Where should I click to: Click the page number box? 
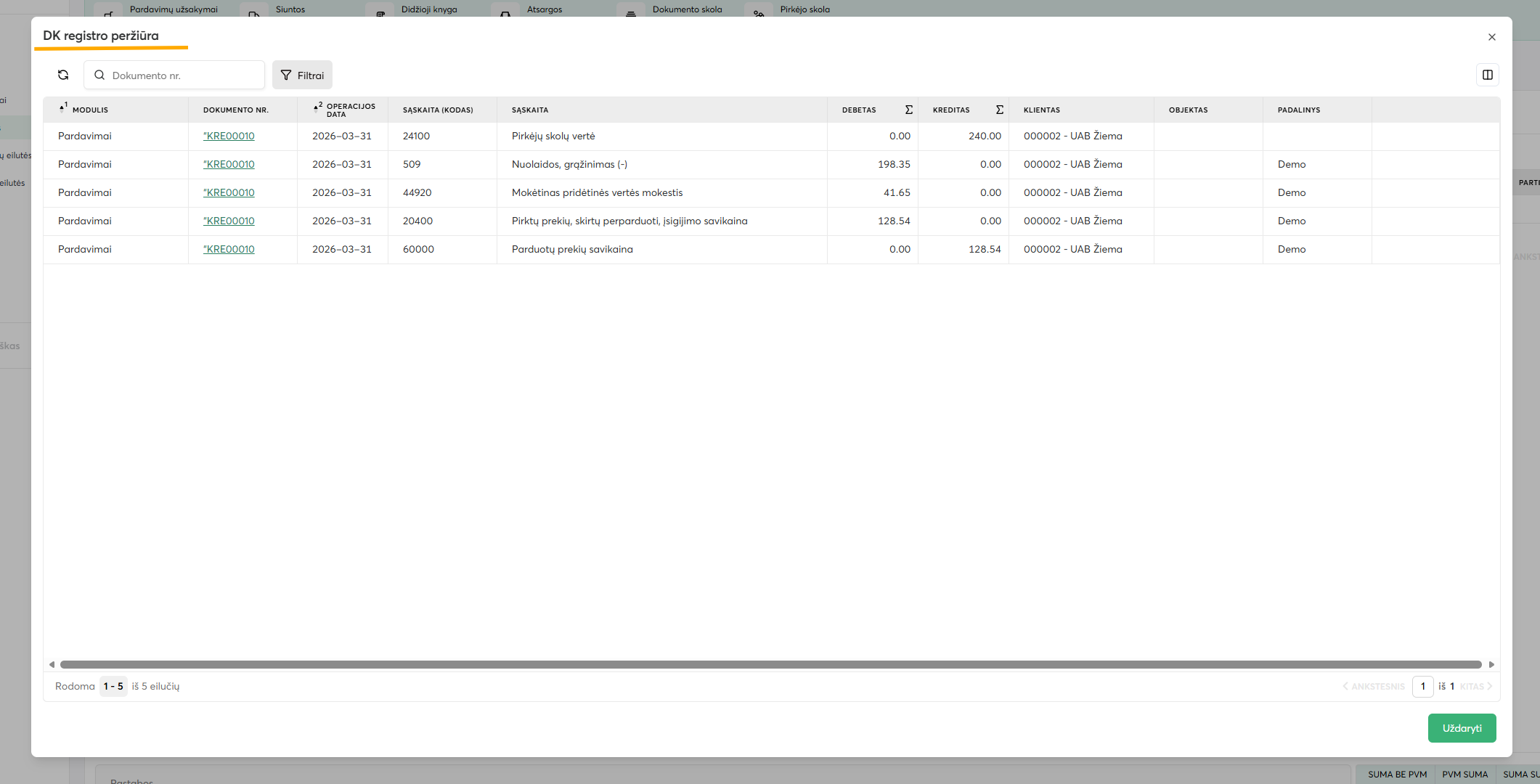1422,686
